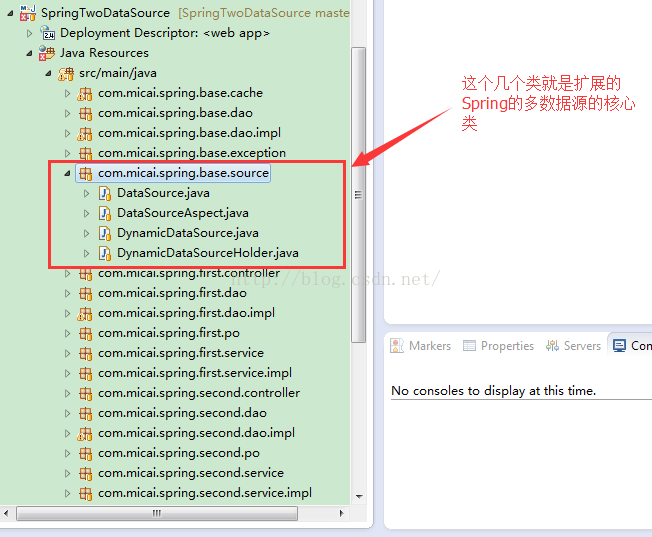Click the DynamicDataSource.java file icon
This screenshot has height=537, width=652.
(x=105, y=233)
